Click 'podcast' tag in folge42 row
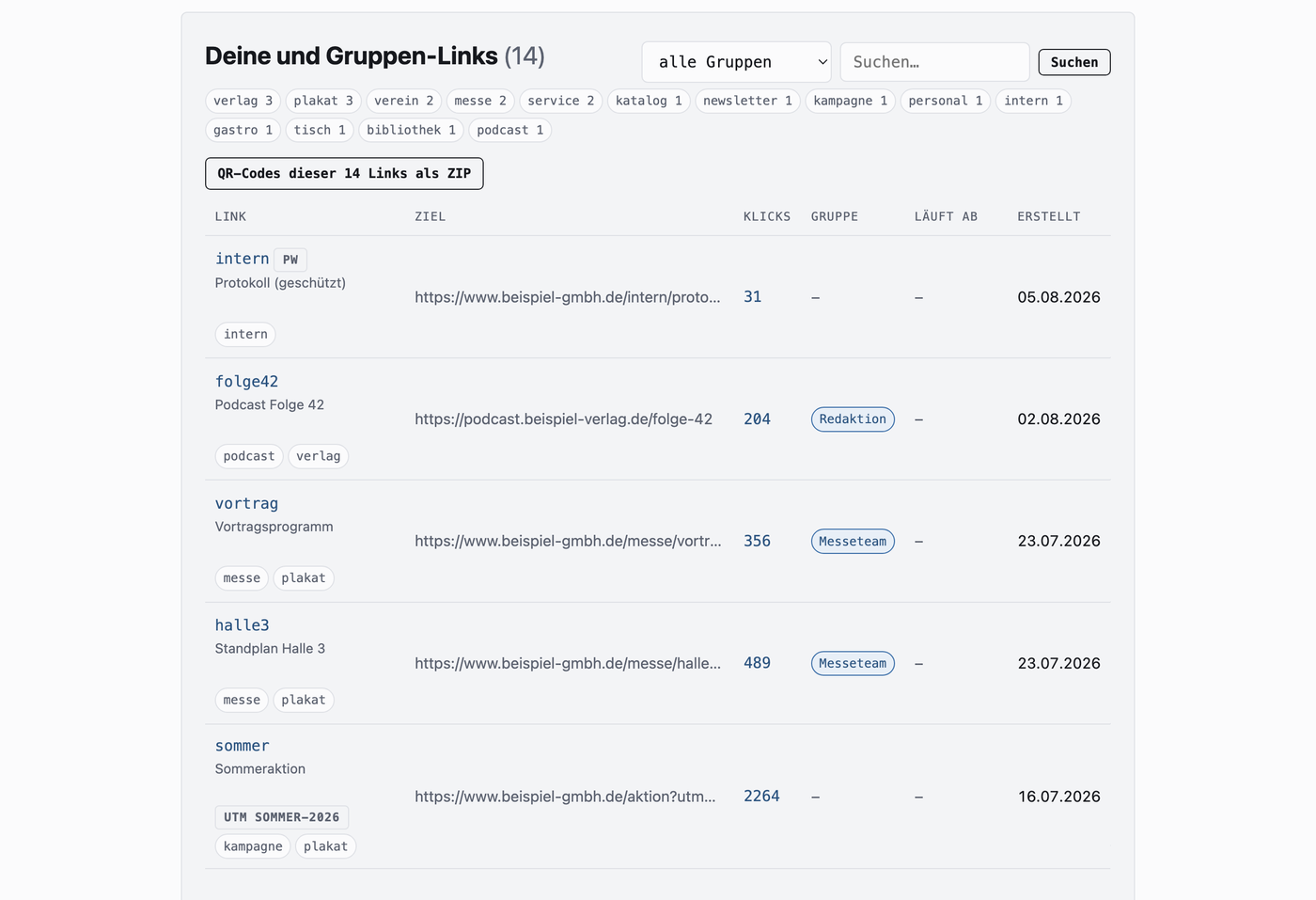 click(x=249, y=456)
